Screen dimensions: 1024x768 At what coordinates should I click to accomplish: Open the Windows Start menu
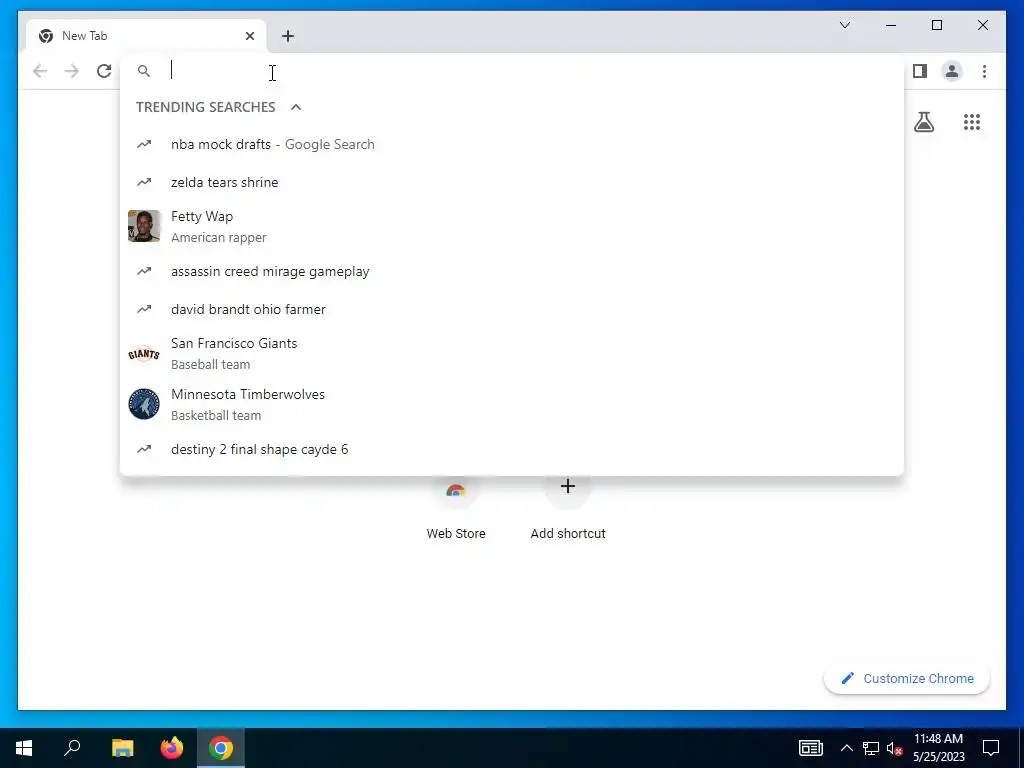point(24,748)
